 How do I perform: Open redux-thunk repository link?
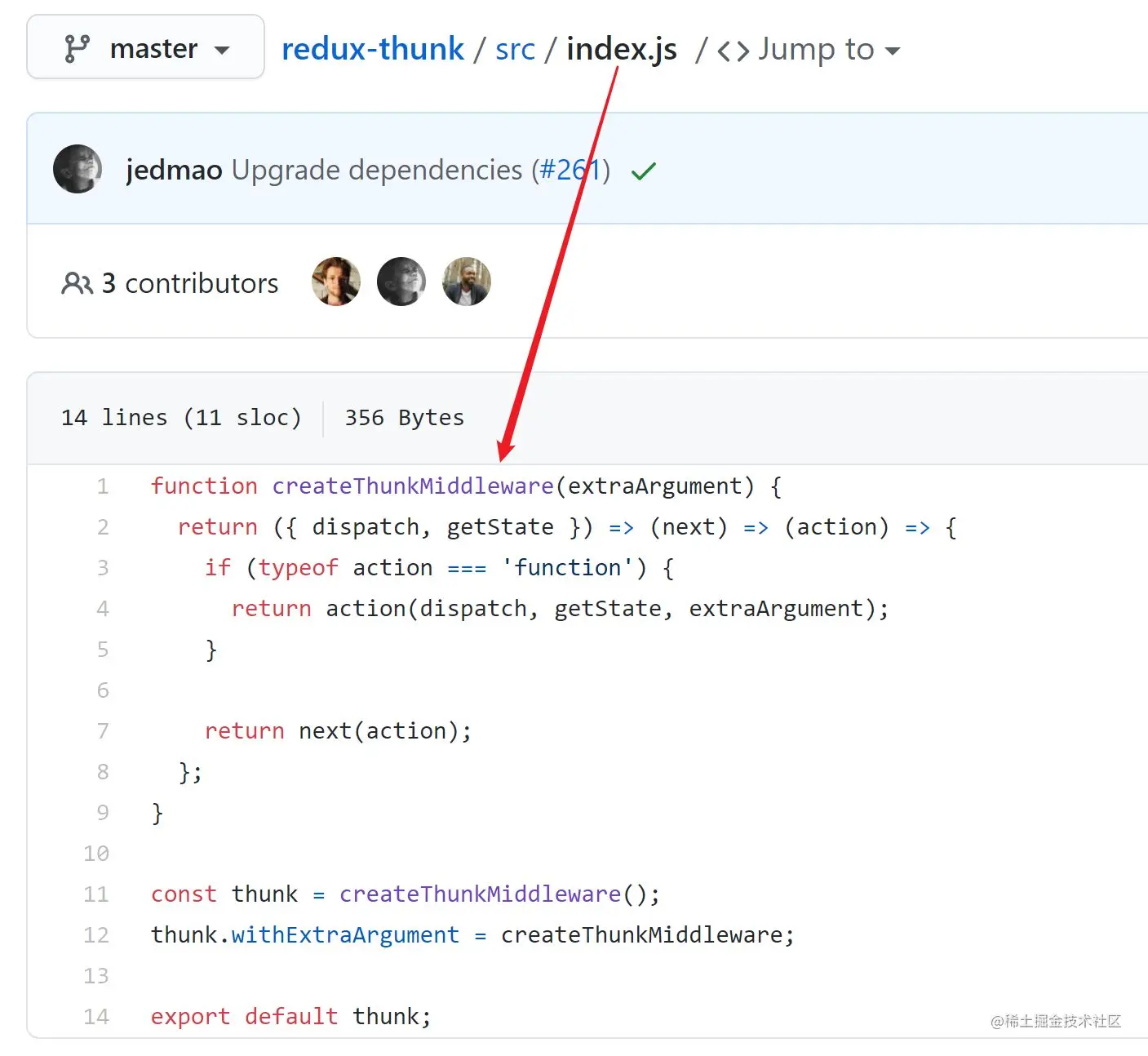[373, 49]
